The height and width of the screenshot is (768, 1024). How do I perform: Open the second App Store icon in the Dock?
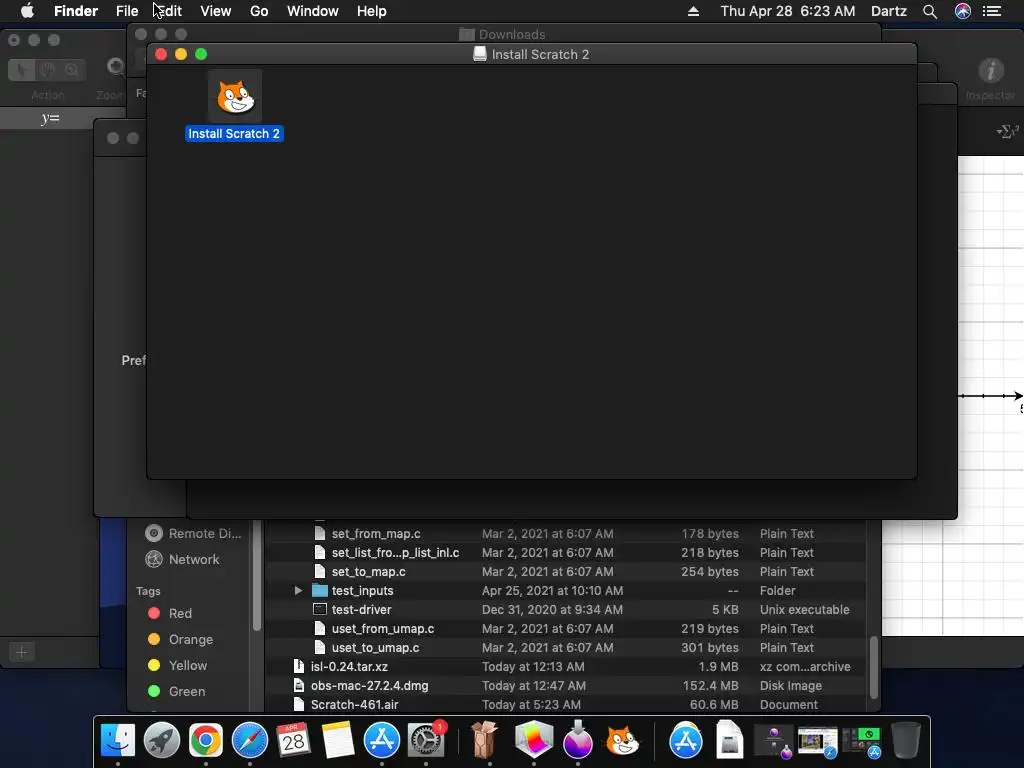tap(686, 741)
